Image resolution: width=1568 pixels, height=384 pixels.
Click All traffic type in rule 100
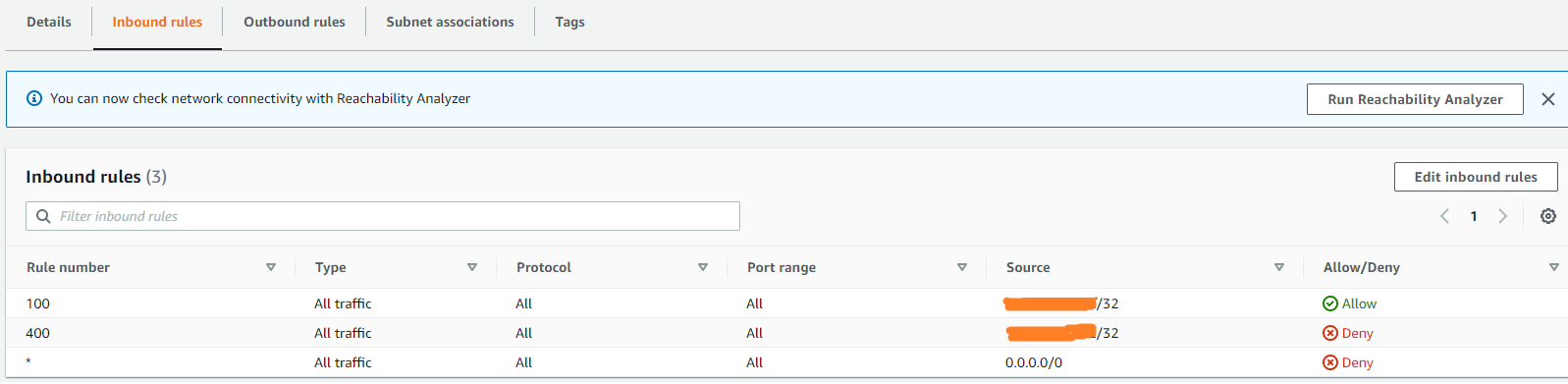pyautogui.click(x=343, y=303)
